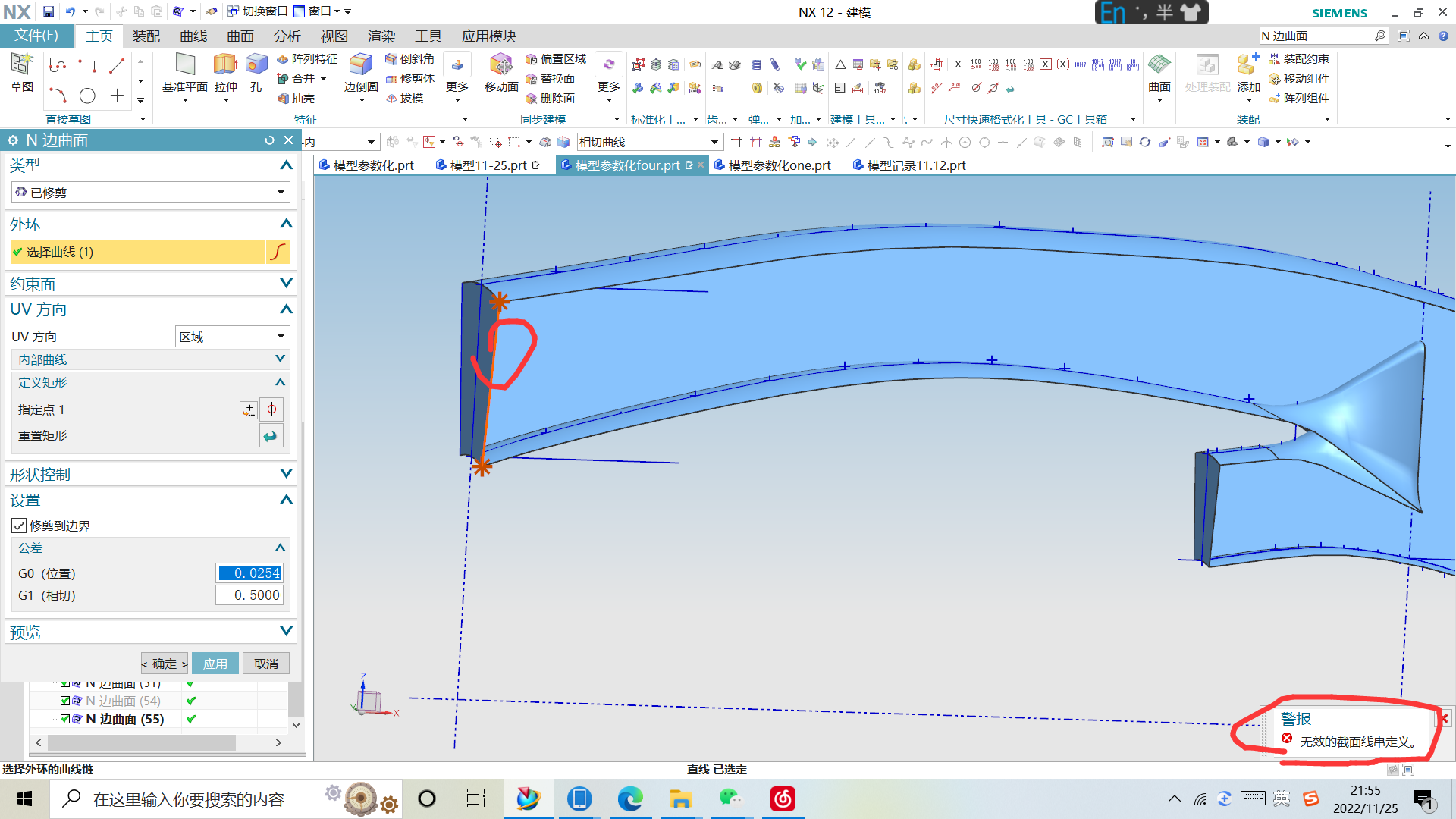The image size is (1456, 819).
Task: Click 阵列特征 pattern feature
Action: [x=307, y=58]
